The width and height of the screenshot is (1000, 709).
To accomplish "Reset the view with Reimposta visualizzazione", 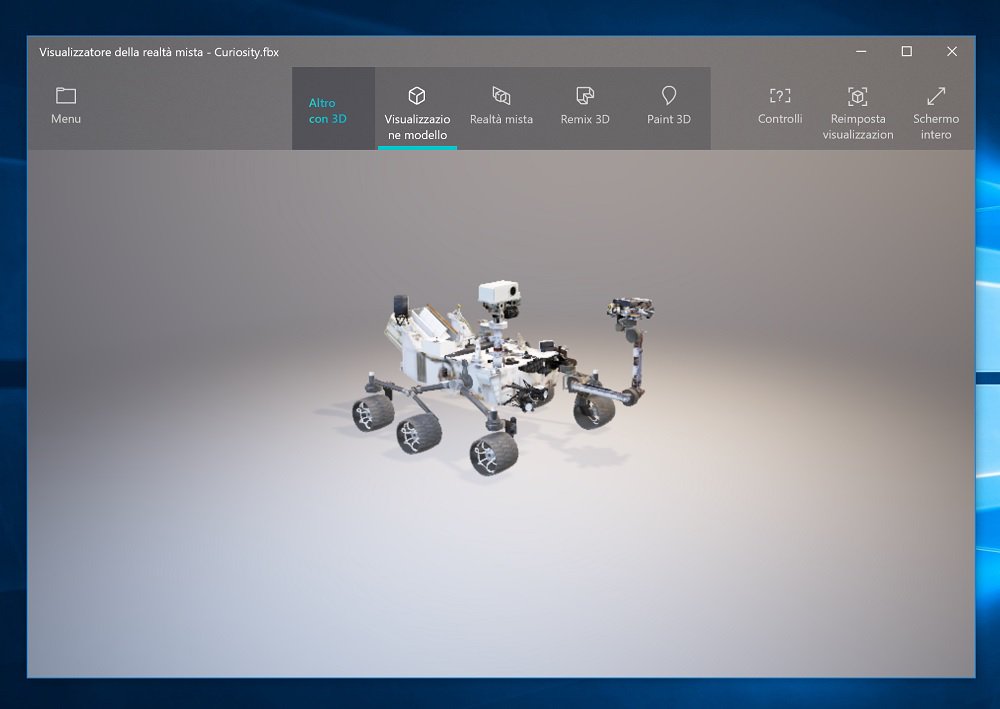I will pos(857,108).
